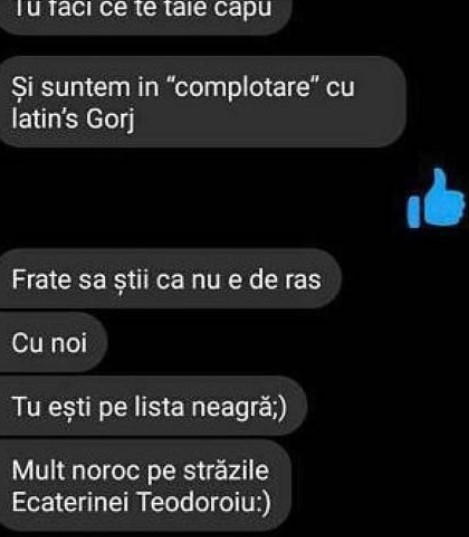Tap the short 'Cu noi' message bubble
This screenshot has height=537, width=469.
pos(53,342)
